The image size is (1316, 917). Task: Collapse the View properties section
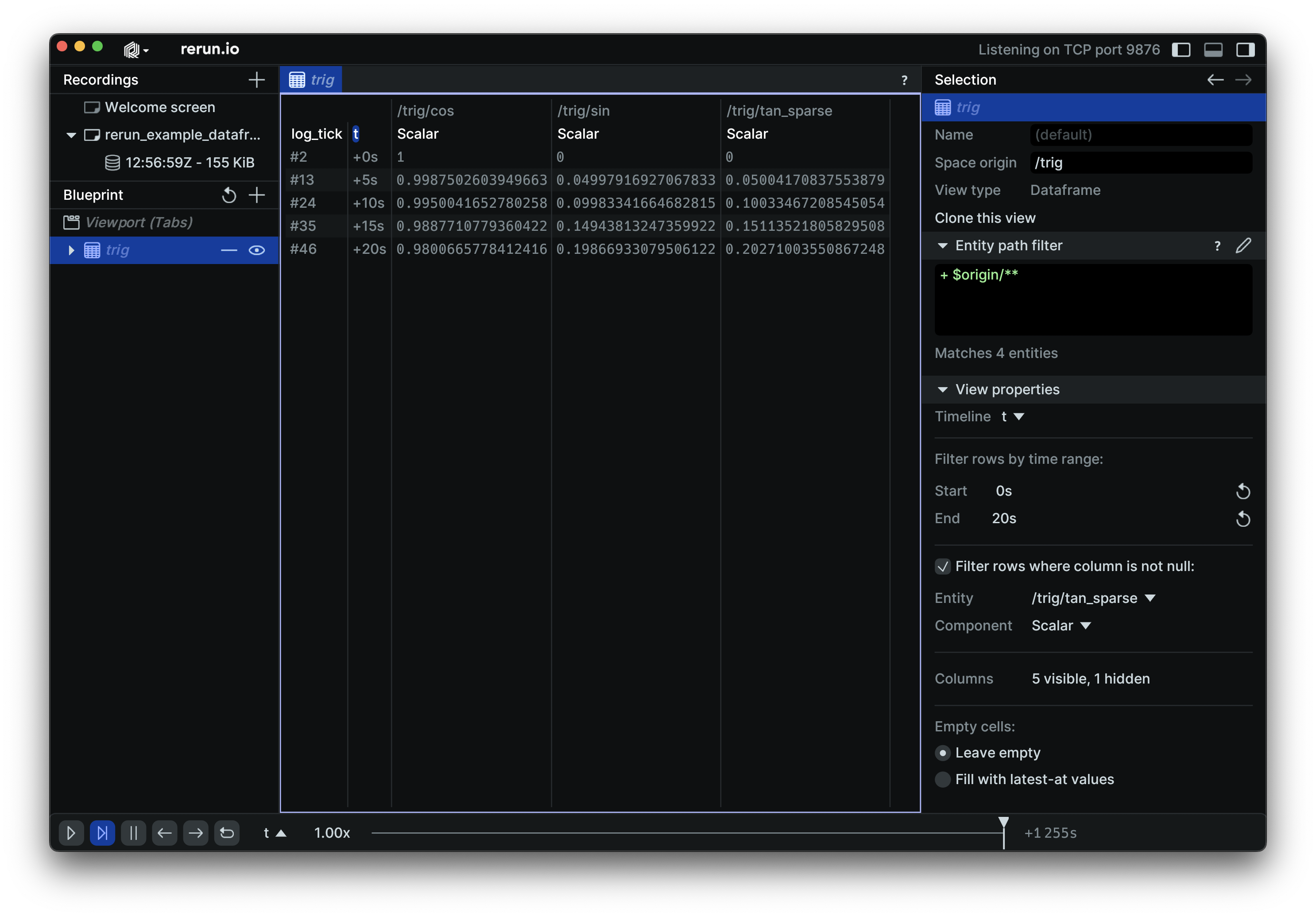click(942, 390)
